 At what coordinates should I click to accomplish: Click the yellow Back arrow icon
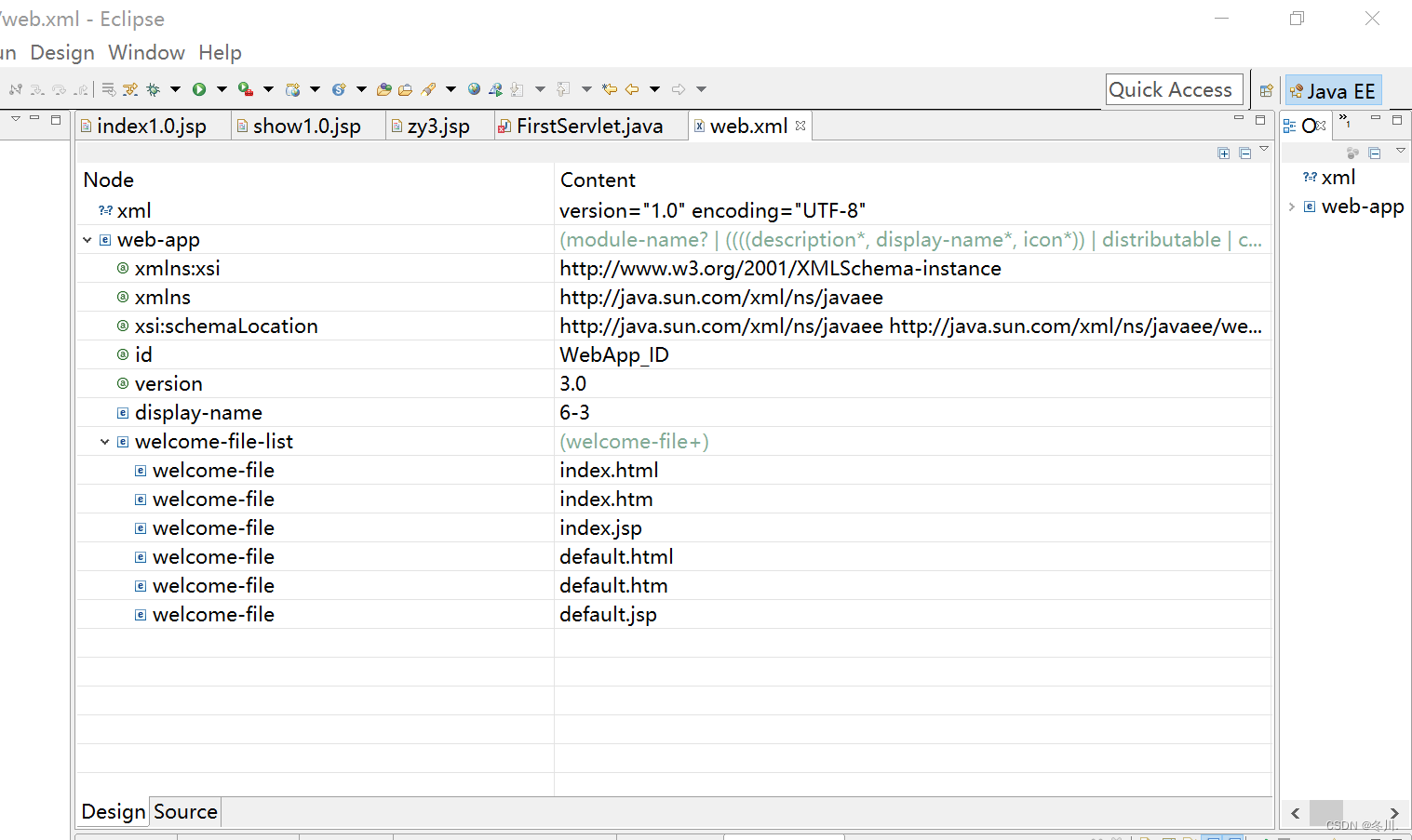pyautogui.click(x=632, y=89)
